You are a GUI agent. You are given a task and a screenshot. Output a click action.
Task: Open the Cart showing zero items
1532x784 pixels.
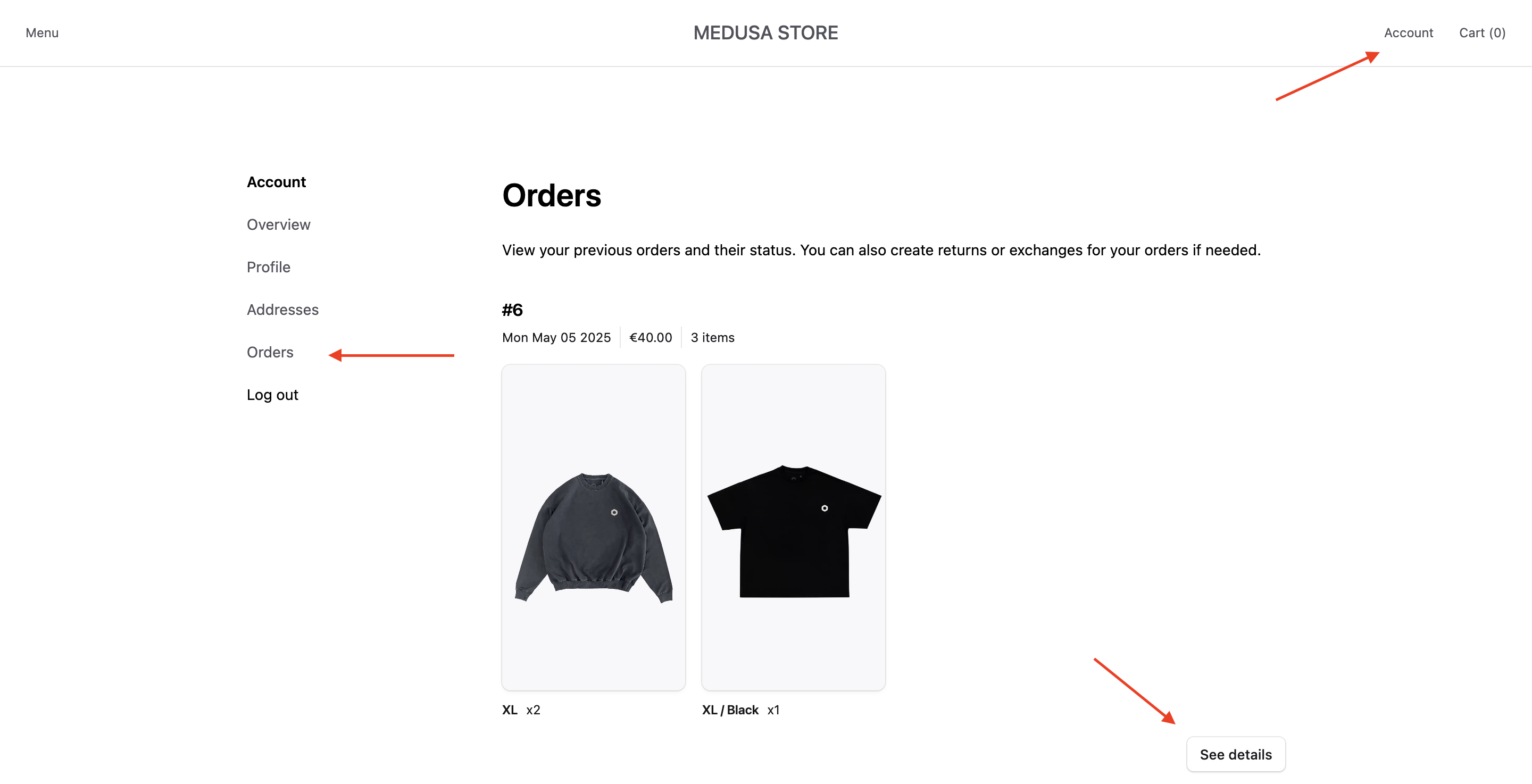pos(1481,33)
